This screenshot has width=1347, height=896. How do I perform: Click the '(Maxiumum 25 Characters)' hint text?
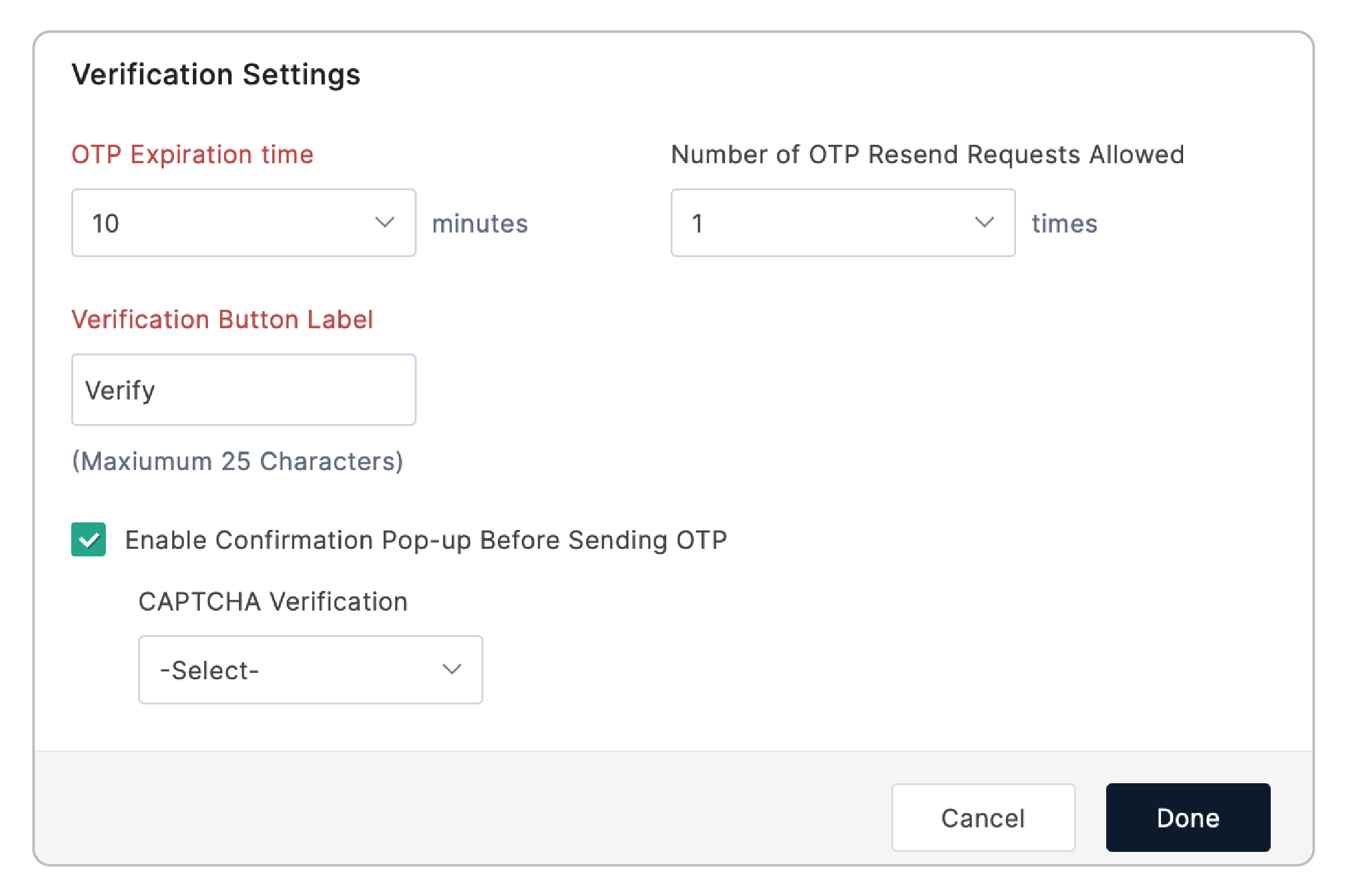238,461
